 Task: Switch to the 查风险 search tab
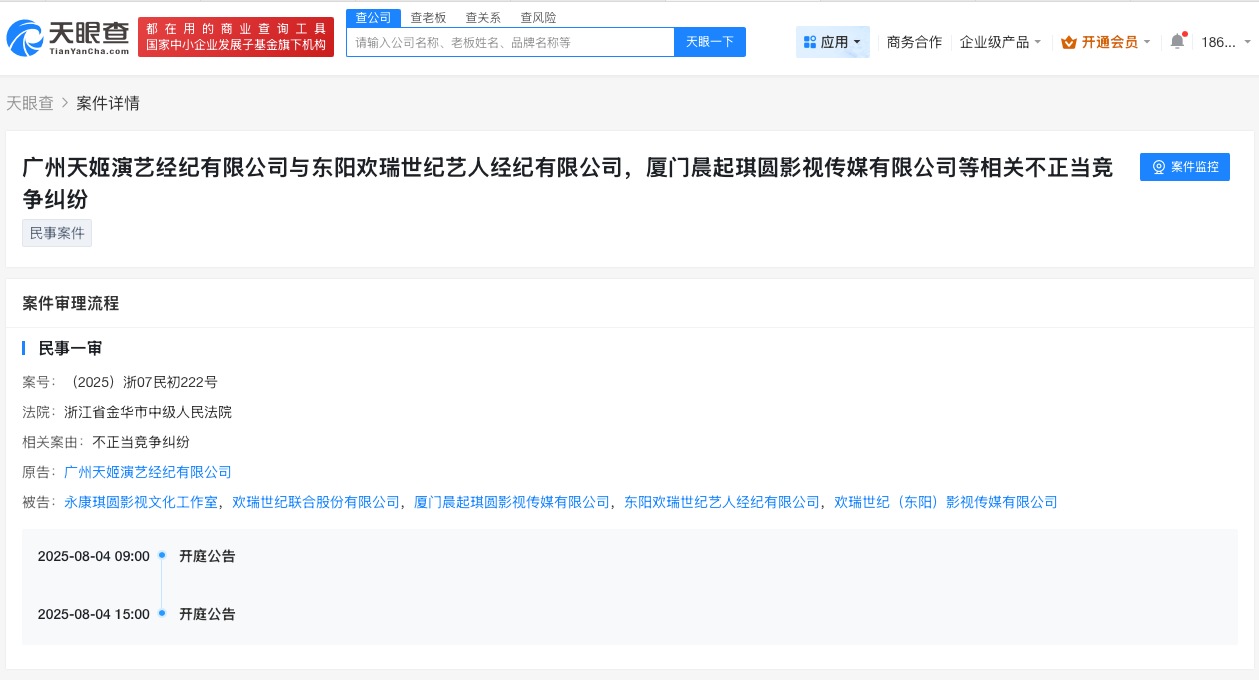(539, 17)
